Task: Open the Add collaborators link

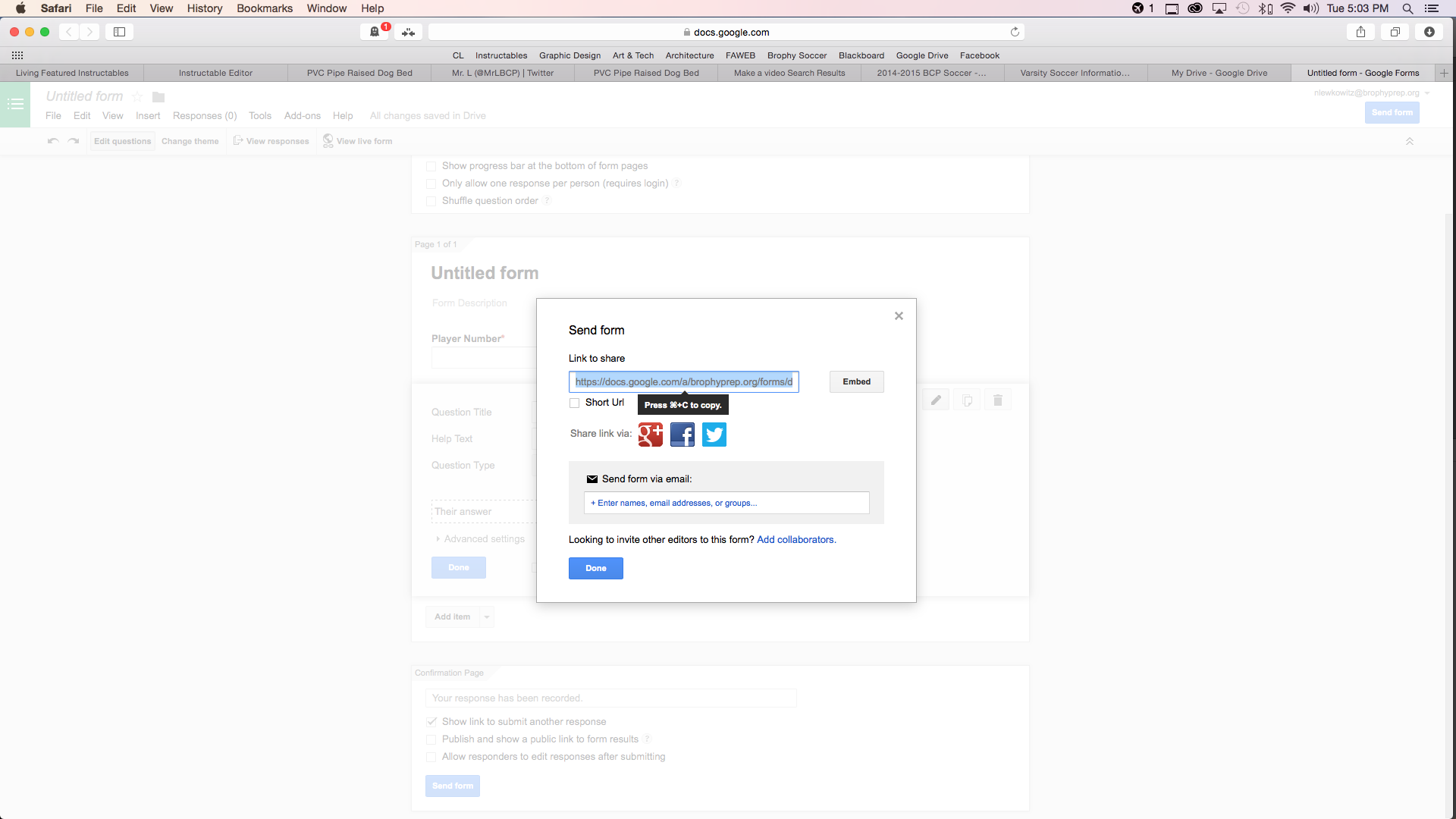Action: click(x=795, y=539)
